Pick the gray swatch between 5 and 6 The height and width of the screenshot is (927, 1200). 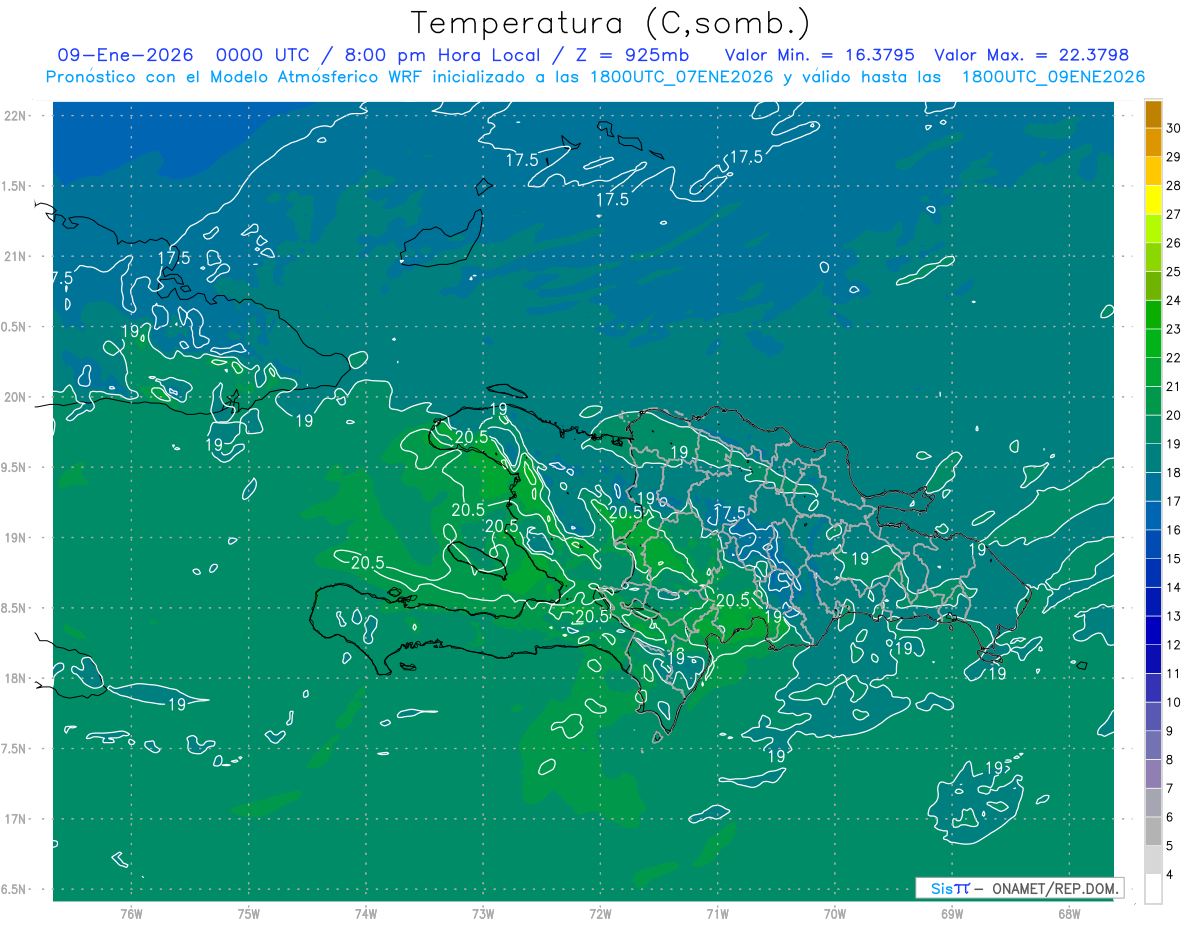tap(1153, 831)
